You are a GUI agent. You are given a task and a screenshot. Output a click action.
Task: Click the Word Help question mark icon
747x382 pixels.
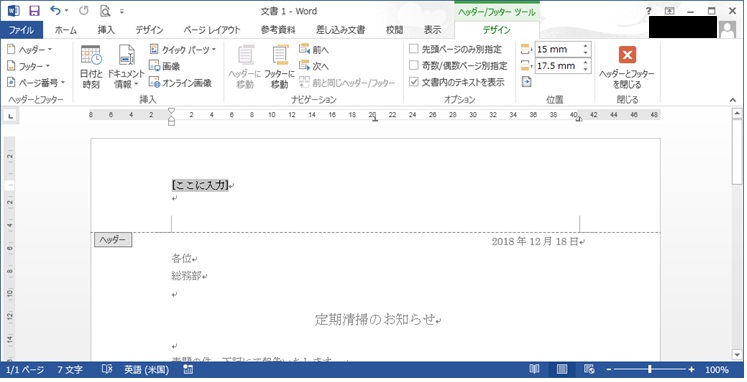pyautogui.click(x=648, y=11)
